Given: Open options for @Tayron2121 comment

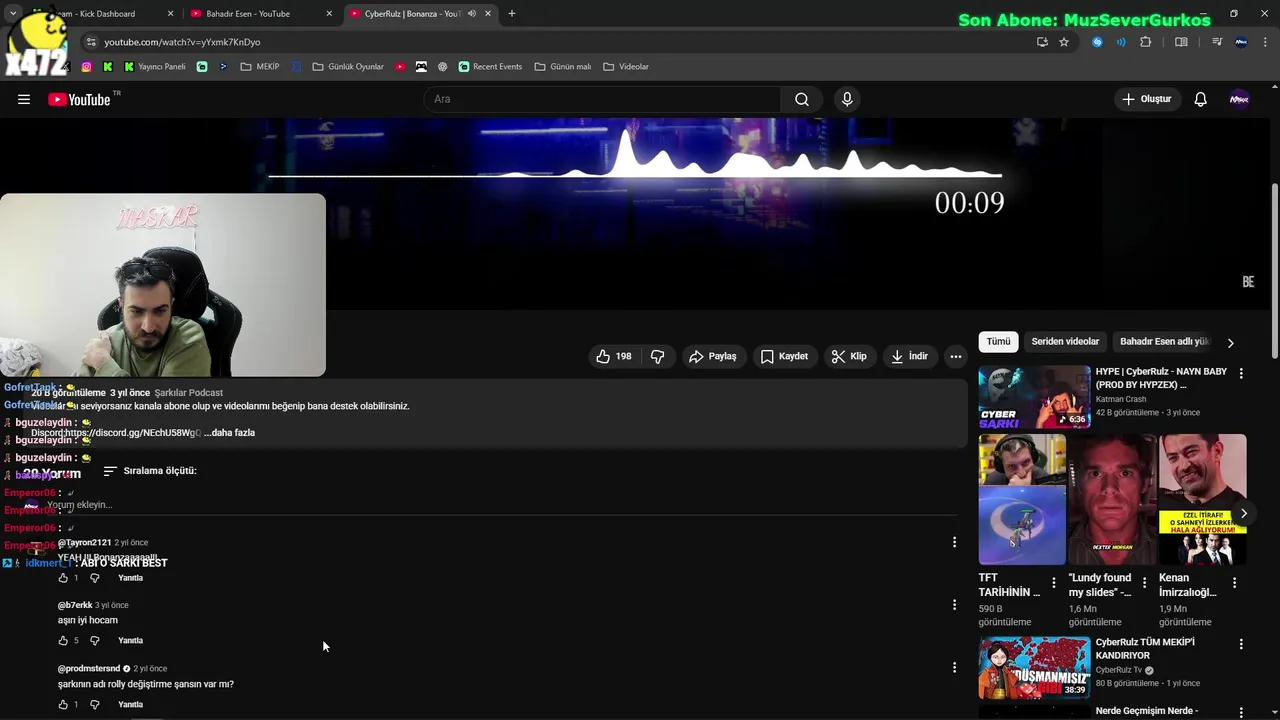Looking at the screenshot, I should pos(954,542).
